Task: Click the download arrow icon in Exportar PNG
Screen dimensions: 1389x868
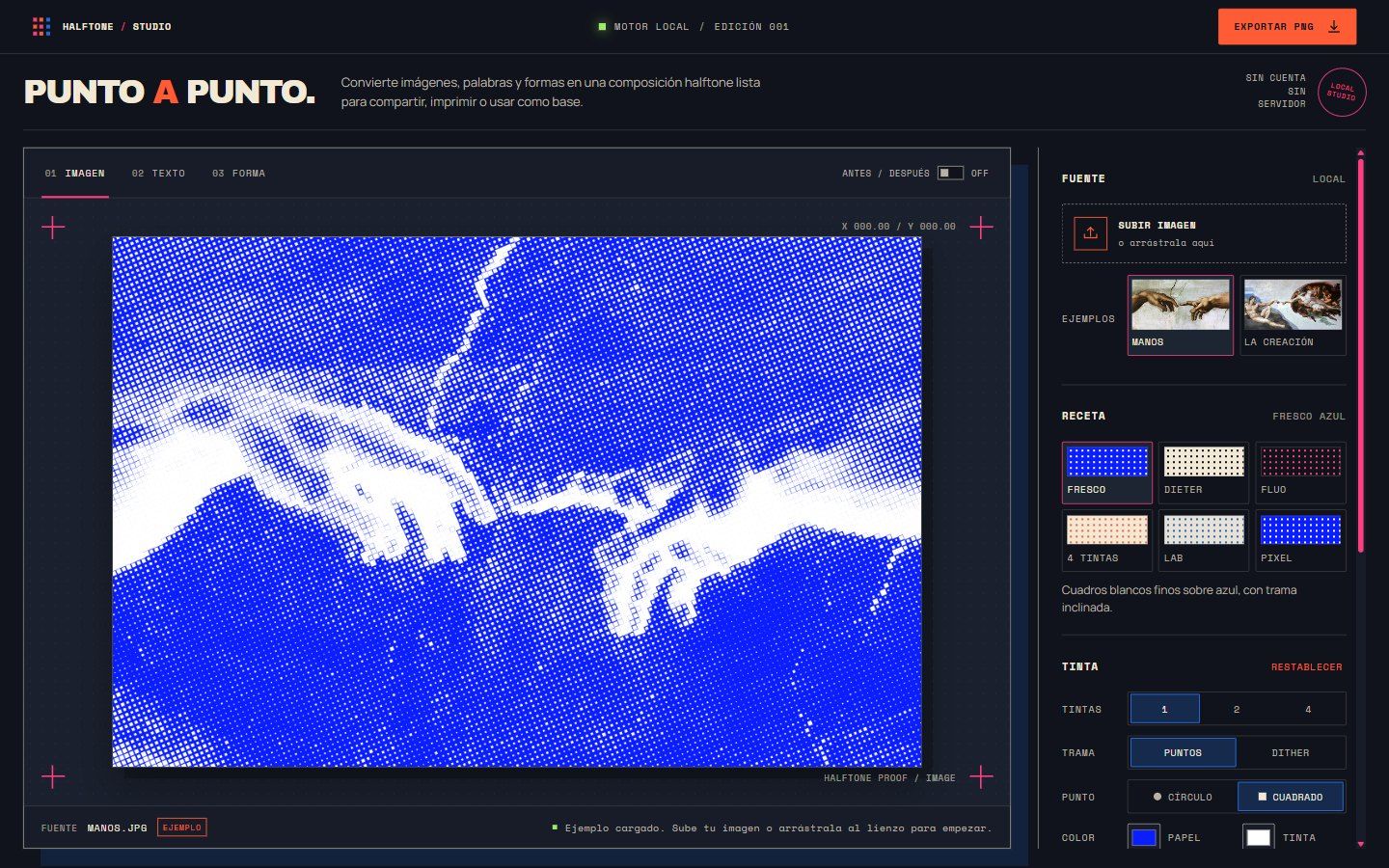Action: click(x=1334, y=27)
